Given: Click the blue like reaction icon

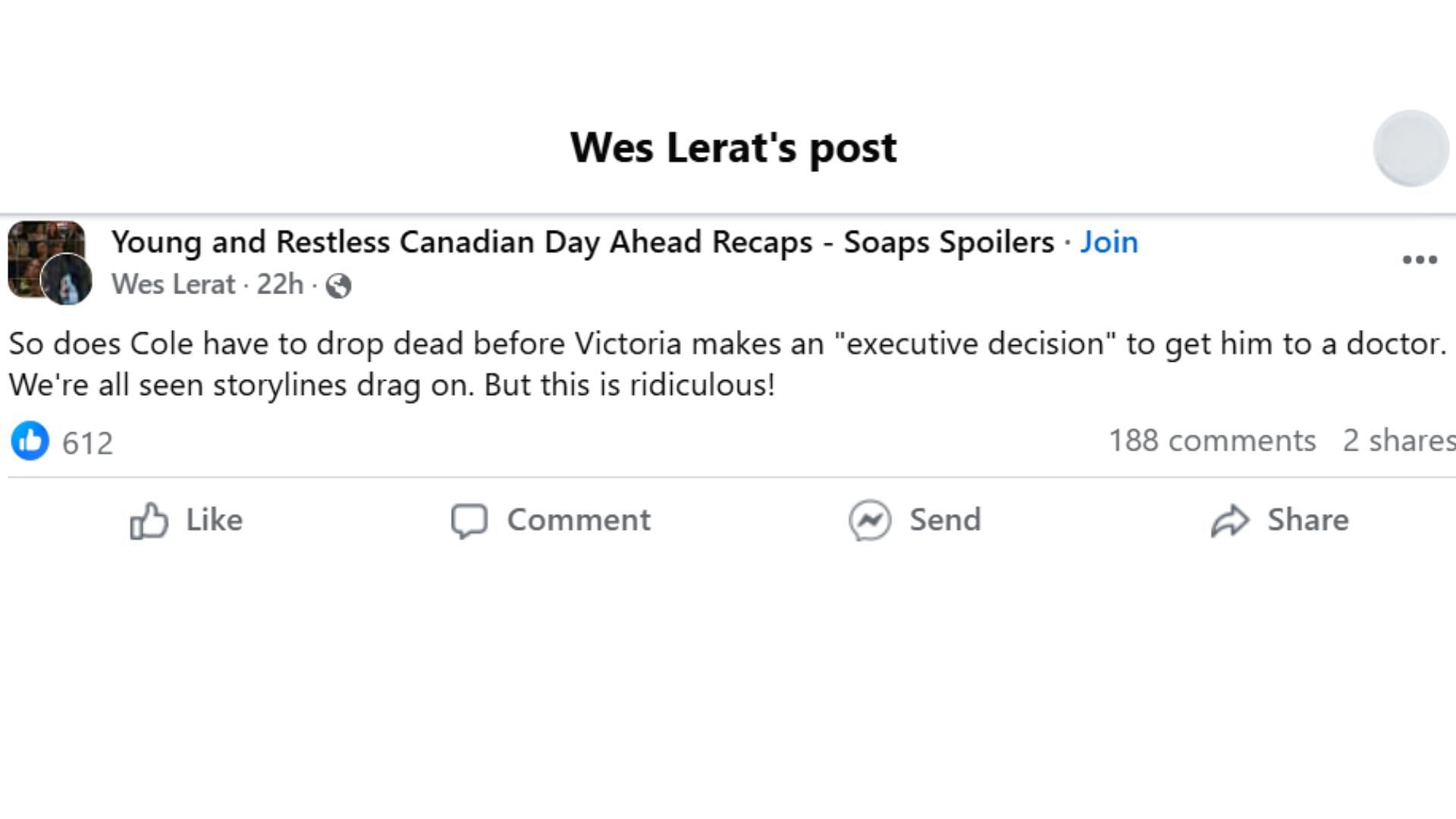Looking at the screenshot, I should pyautogui.click(x=30, y=441).
